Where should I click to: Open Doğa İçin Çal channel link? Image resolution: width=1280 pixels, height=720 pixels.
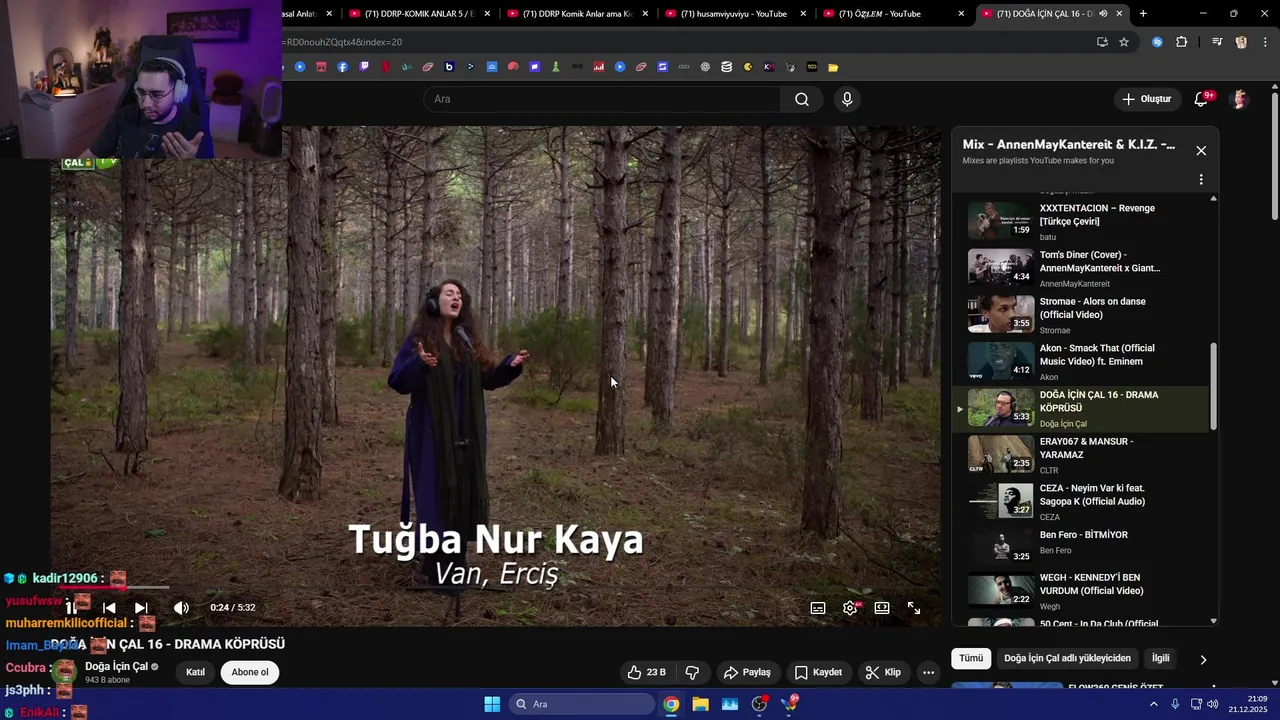[x=116, y=666]
